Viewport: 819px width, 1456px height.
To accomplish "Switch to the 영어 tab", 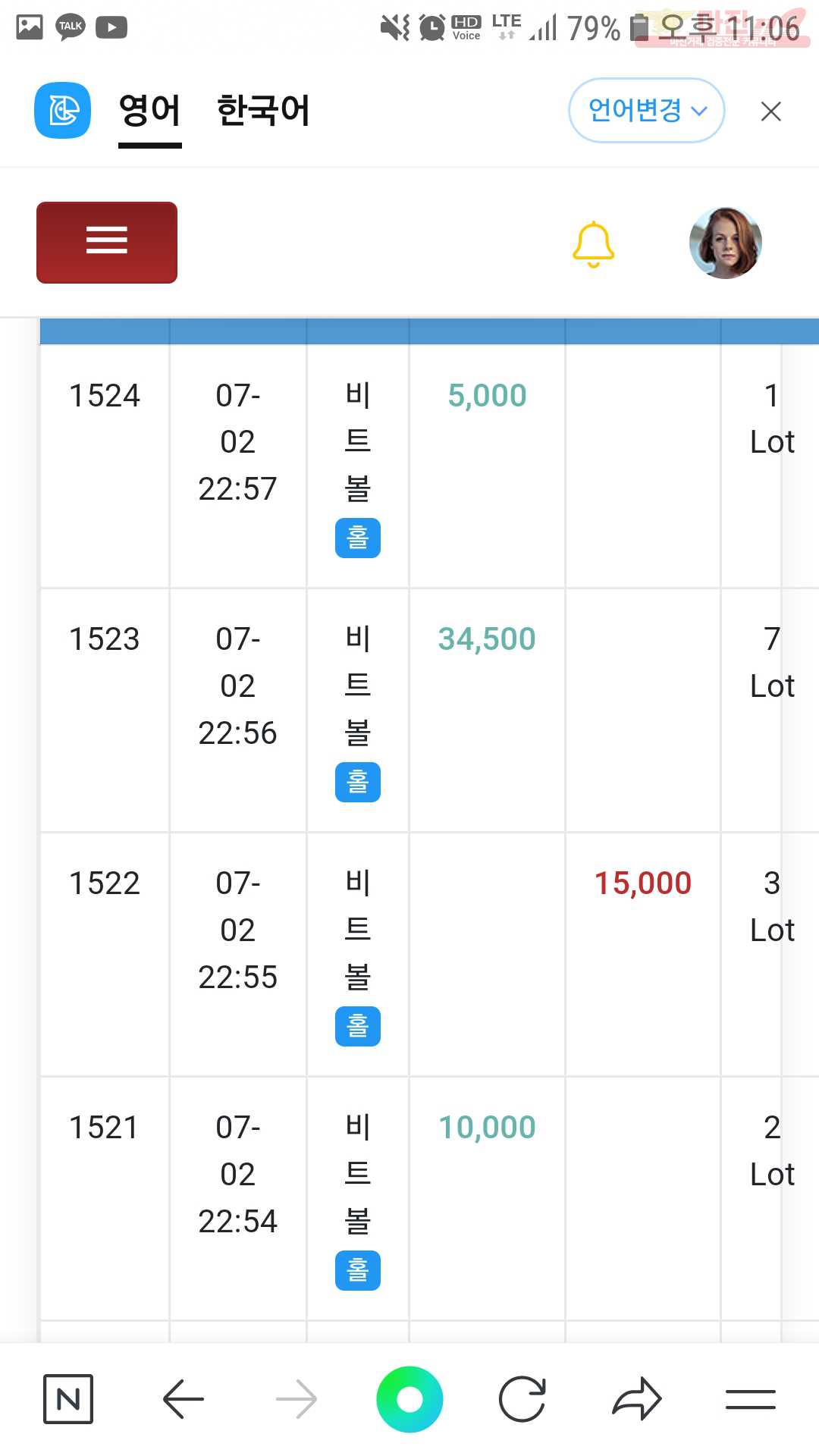I will (150, 111).
